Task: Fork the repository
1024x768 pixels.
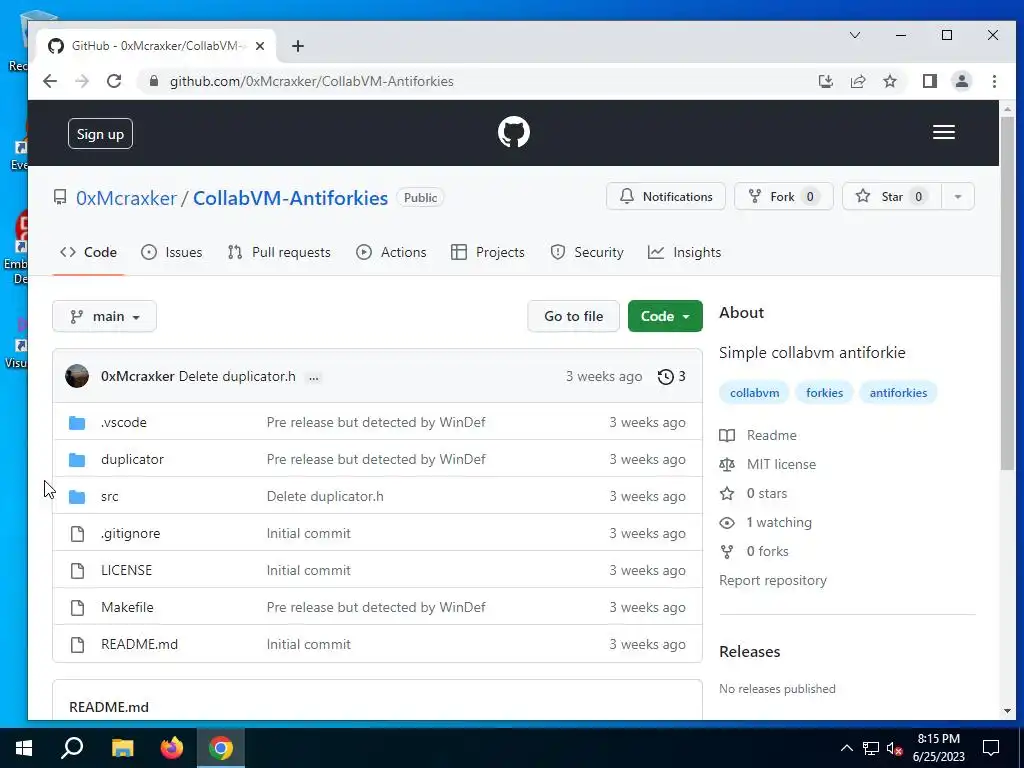Action: pyautogui.click(x=784, y=197)
